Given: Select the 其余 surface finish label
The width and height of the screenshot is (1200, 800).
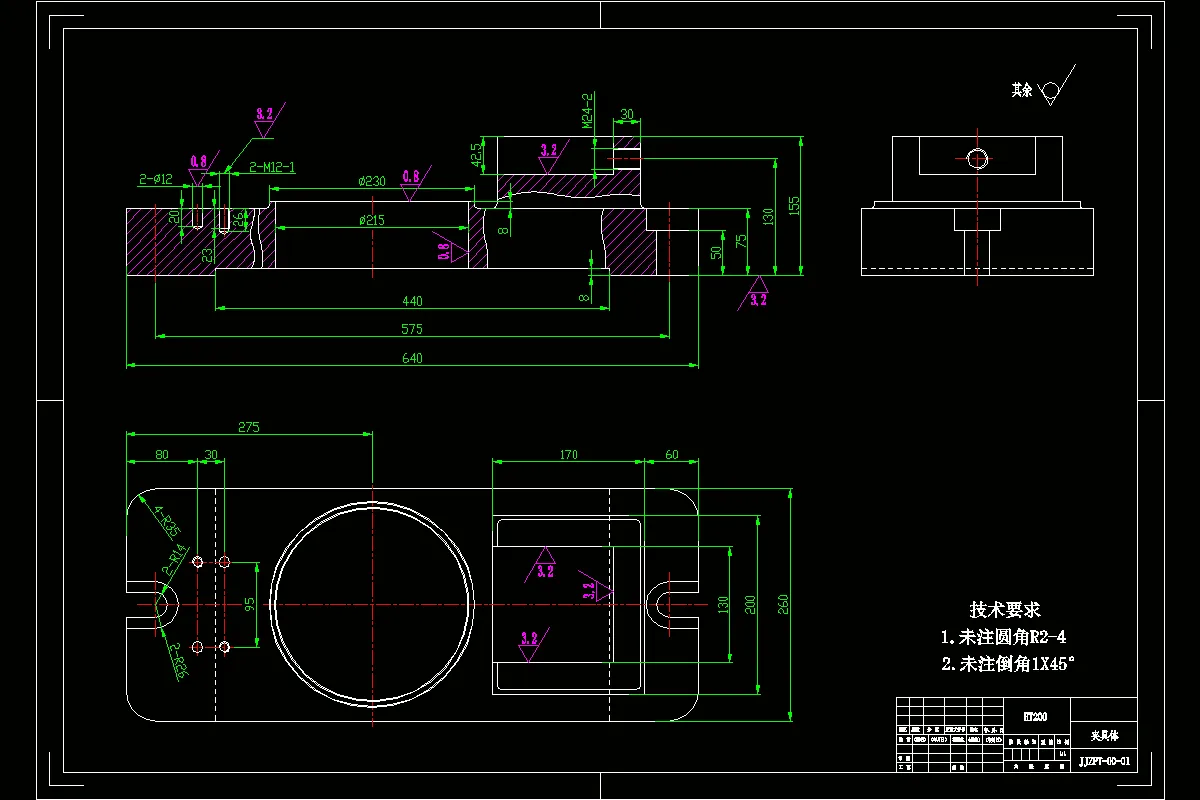Looking at the screenshot, I should (1021, 90).
